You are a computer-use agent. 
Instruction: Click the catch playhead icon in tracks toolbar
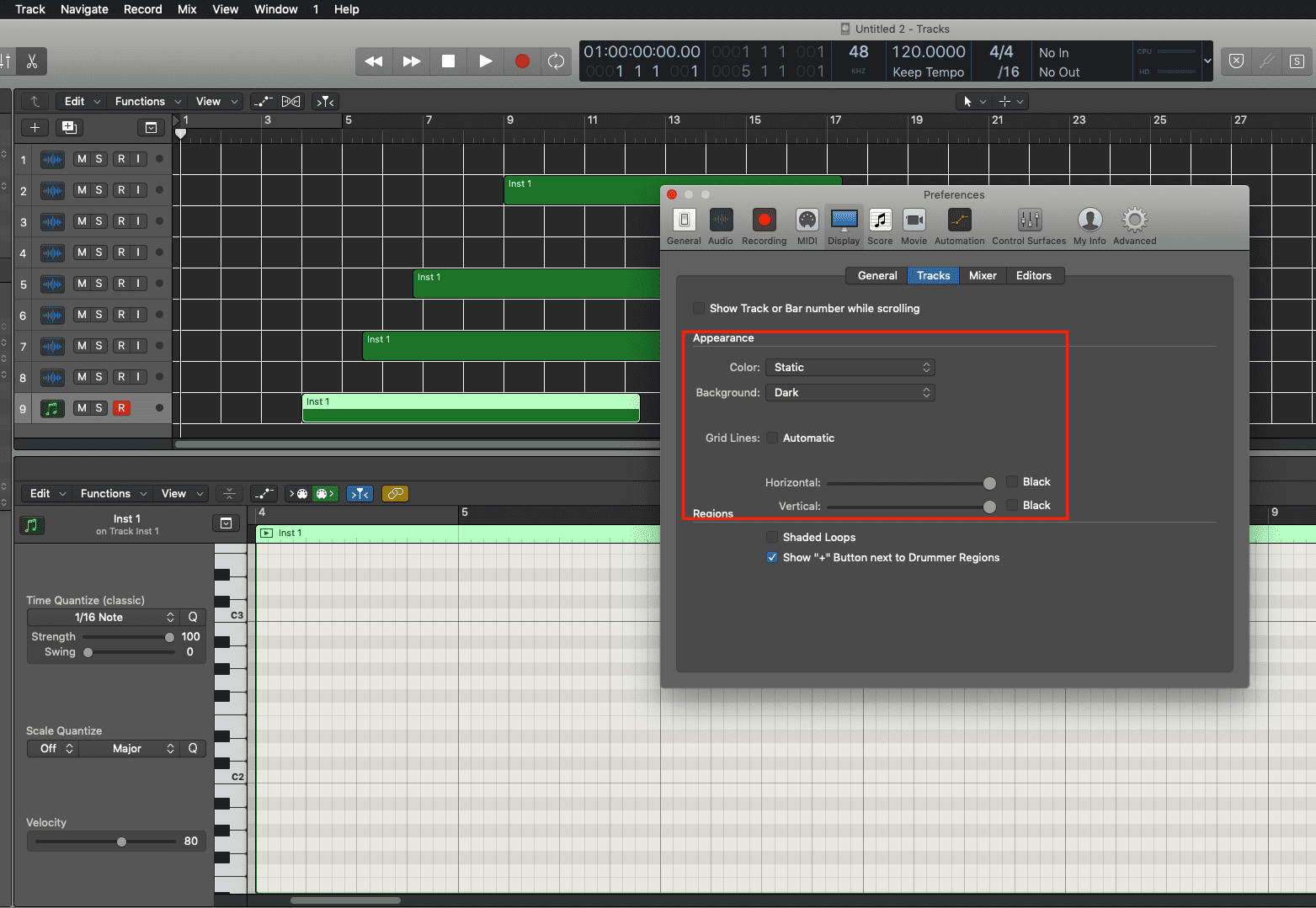[x=326, y=102]
